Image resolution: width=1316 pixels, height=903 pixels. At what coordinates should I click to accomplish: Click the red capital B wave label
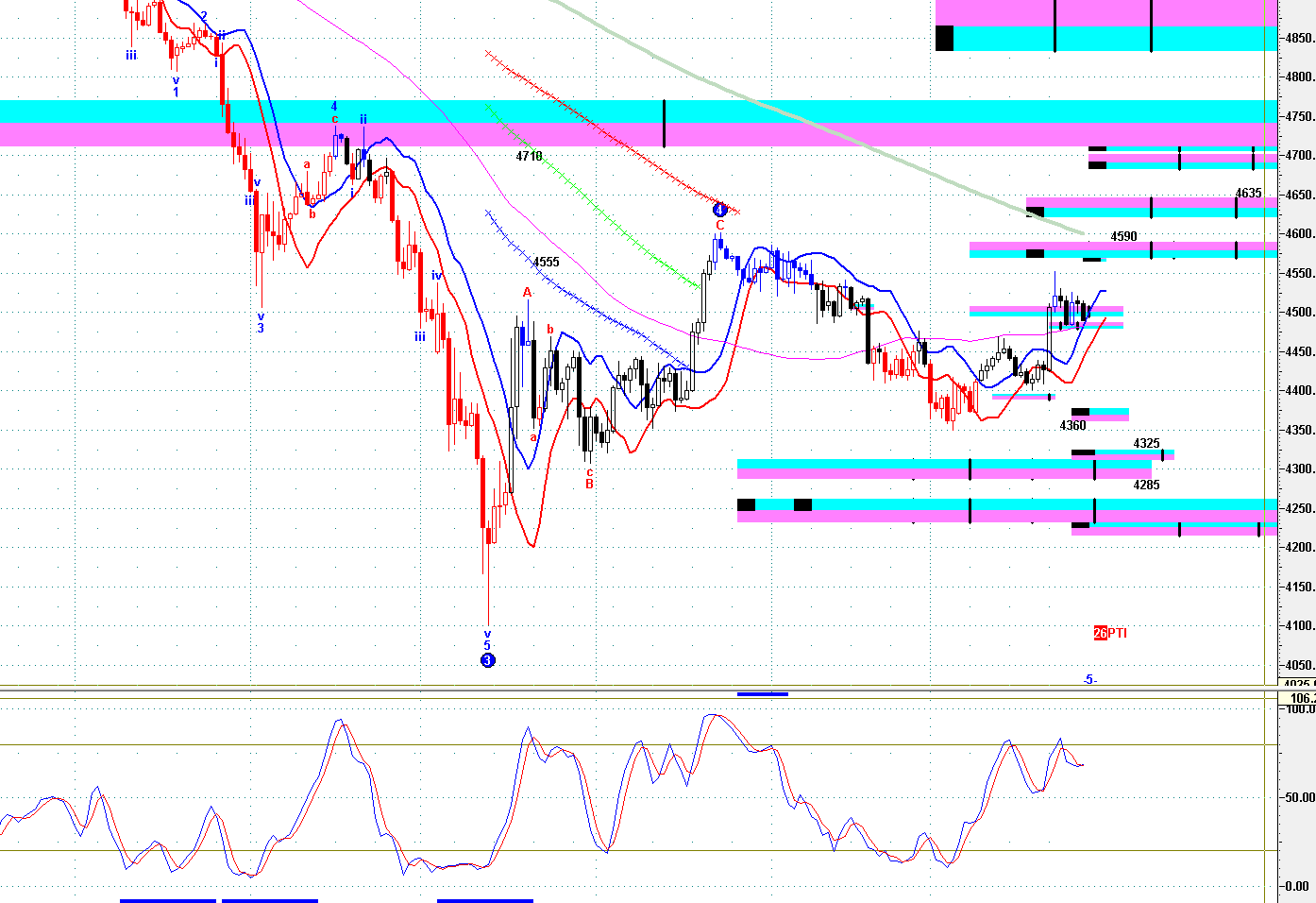point(589,485)
